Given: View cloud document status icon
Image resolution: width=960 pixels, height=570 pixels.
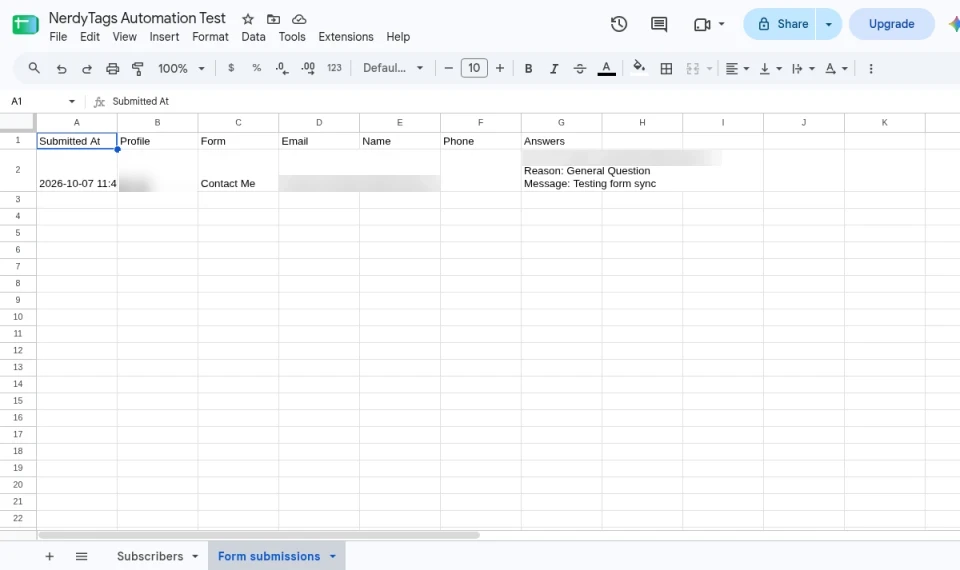Looking at the screenshot, I should (299, 19).
